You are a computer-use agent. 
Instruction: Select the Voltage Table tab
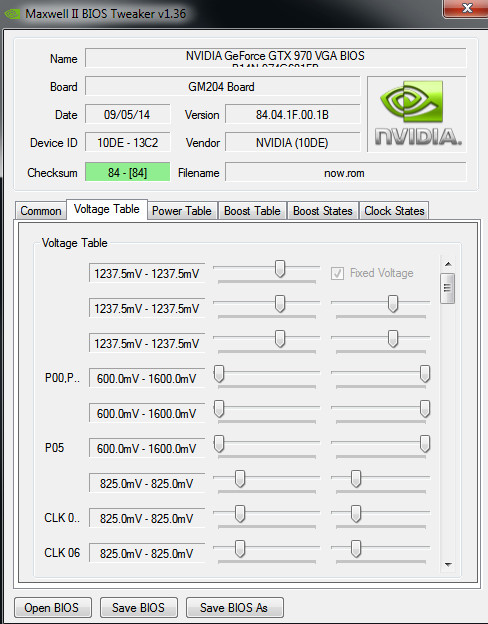107,209
